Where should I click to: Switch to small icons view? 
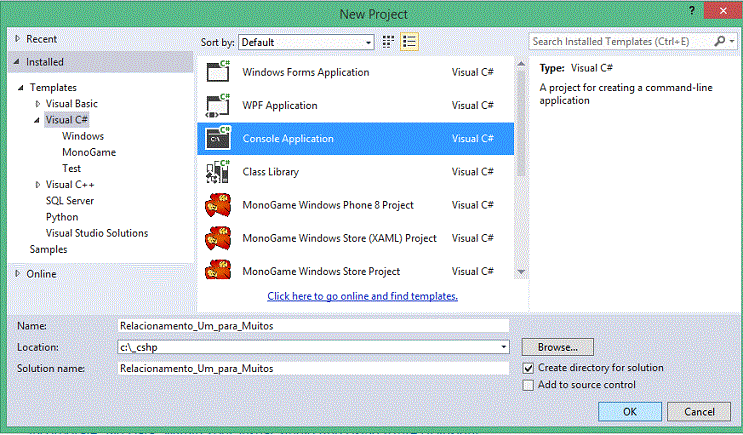point(388,42)
